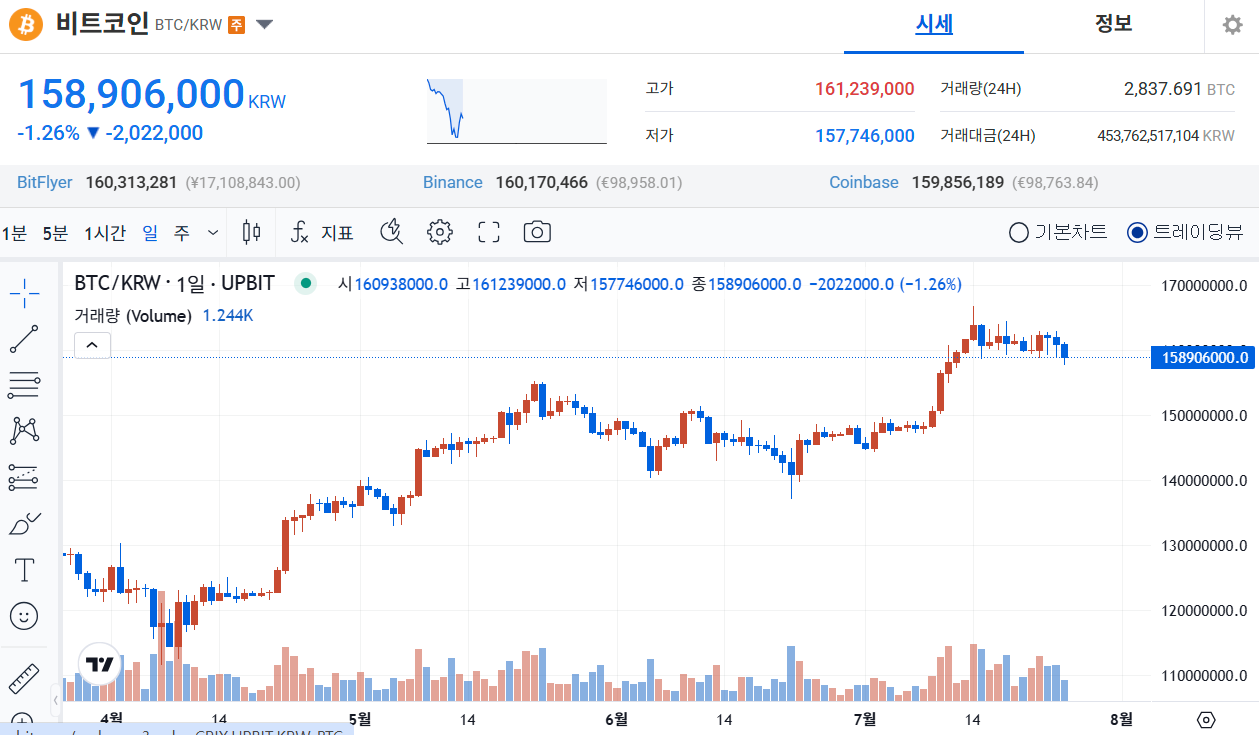1259x735 pixels.
Task: Click the Binance exchange link
Action: click(453, 182)
